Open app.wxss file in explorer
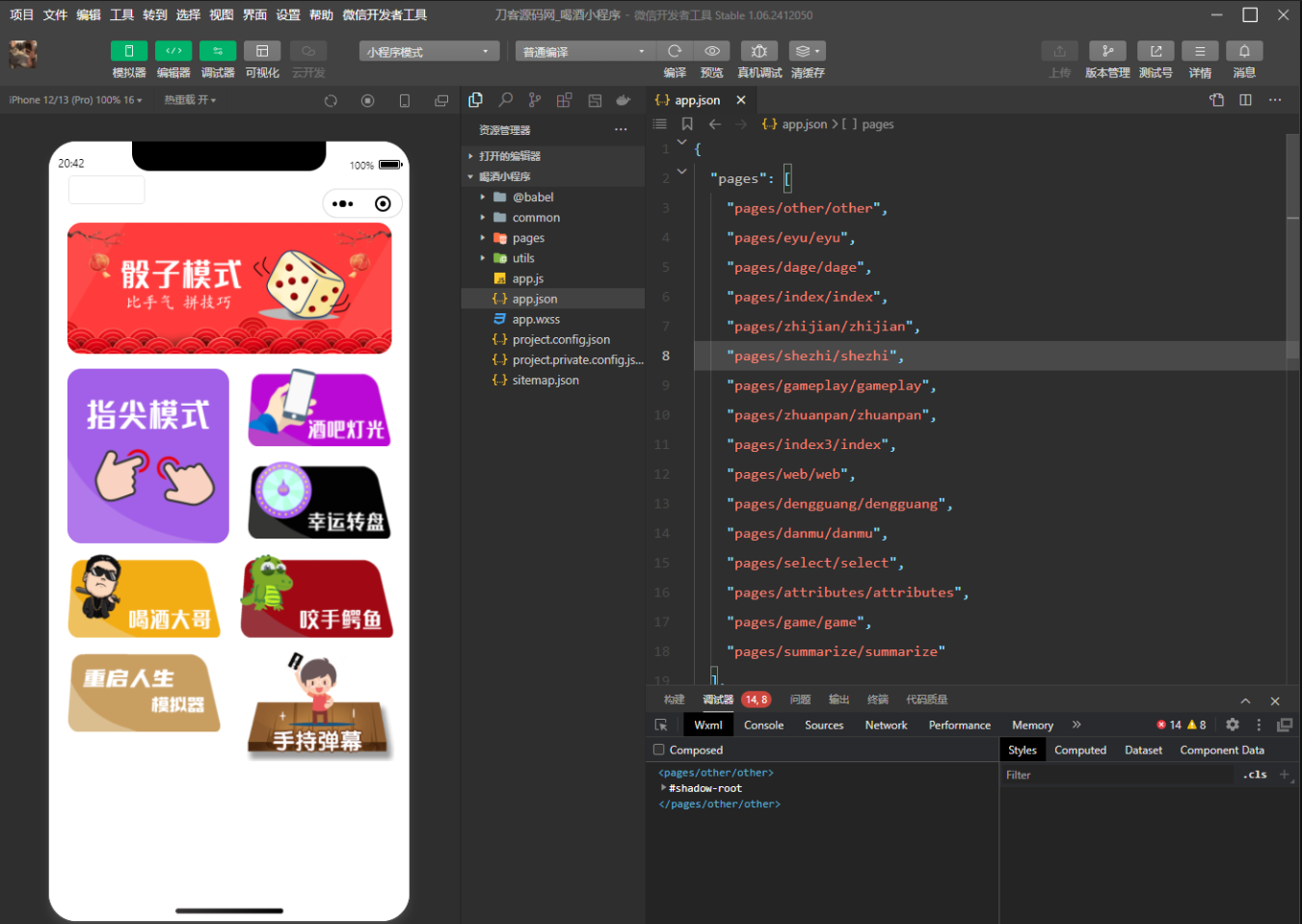The image size is (1302, 924). pyautogui.click(x=536, y=319)
